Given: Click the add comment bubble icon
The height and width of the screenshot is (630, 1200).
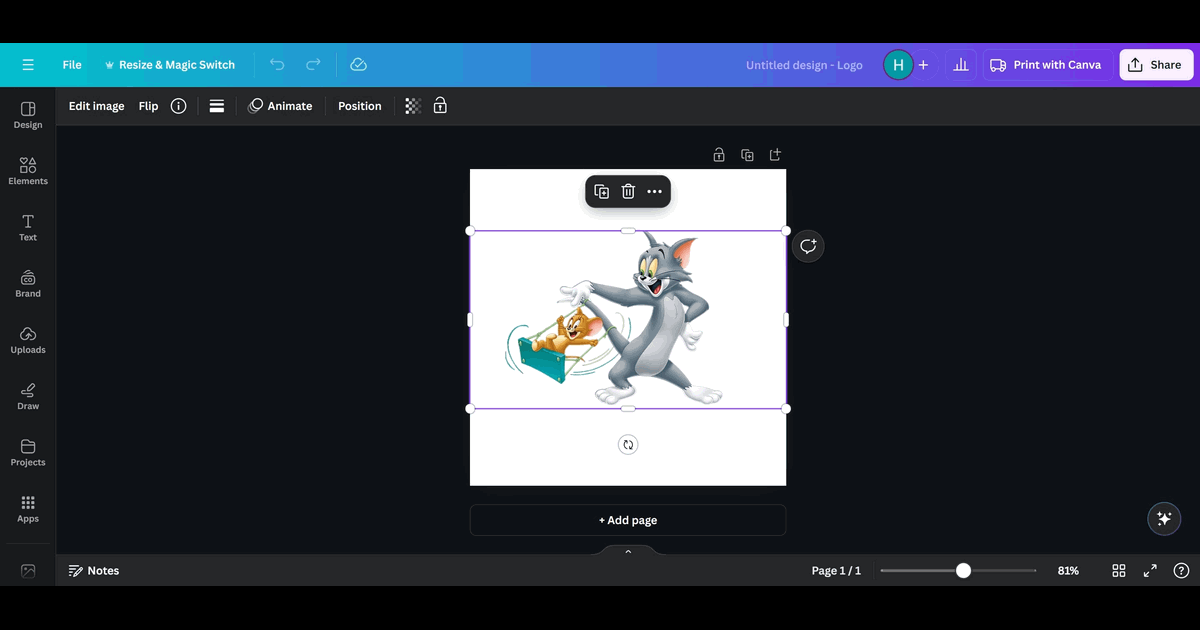Looking at the screenshot, I should pyautogui.click(x=808, y=246).
